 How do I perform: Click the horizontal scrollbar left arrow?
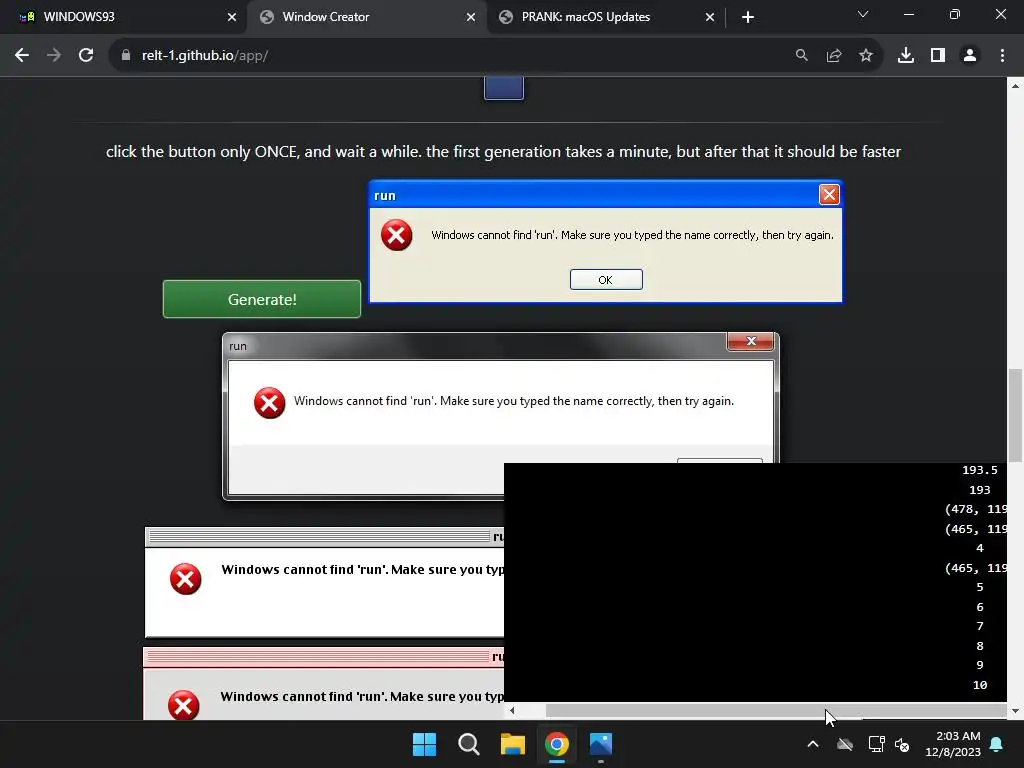click(512, 710)
